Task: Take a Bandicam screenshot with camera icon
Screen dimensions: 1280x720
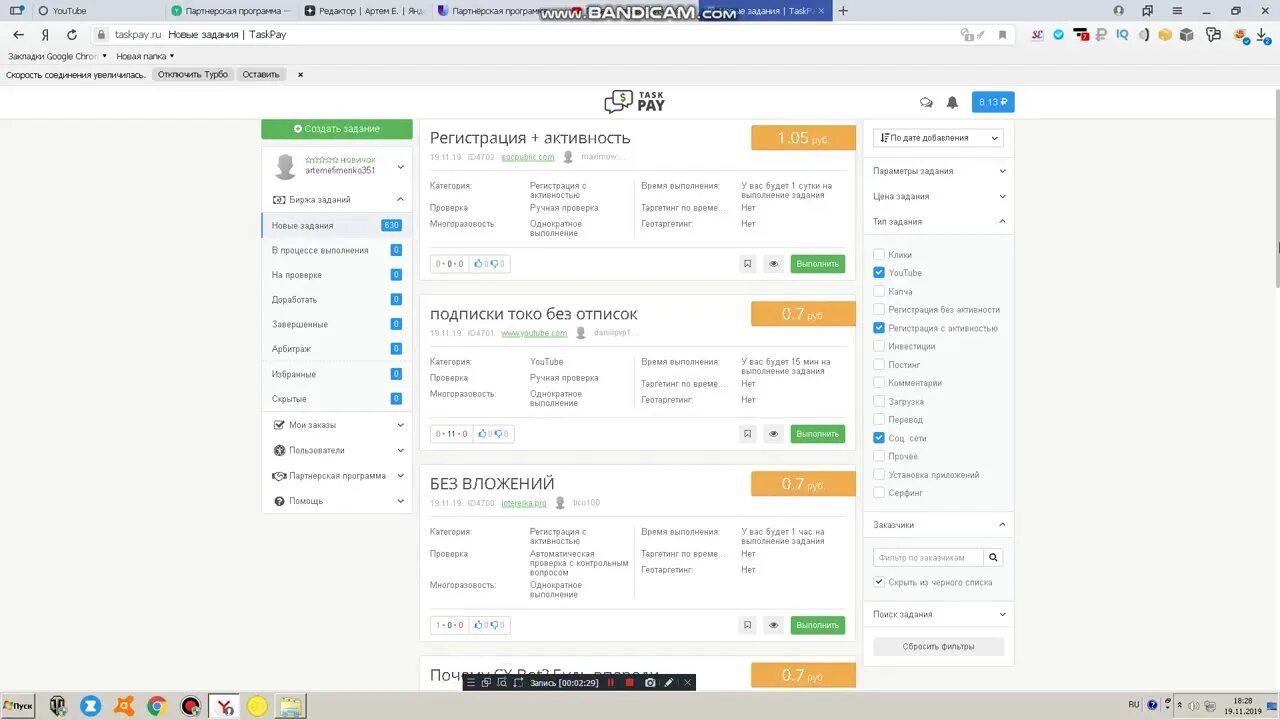Action: click(650, 683)
